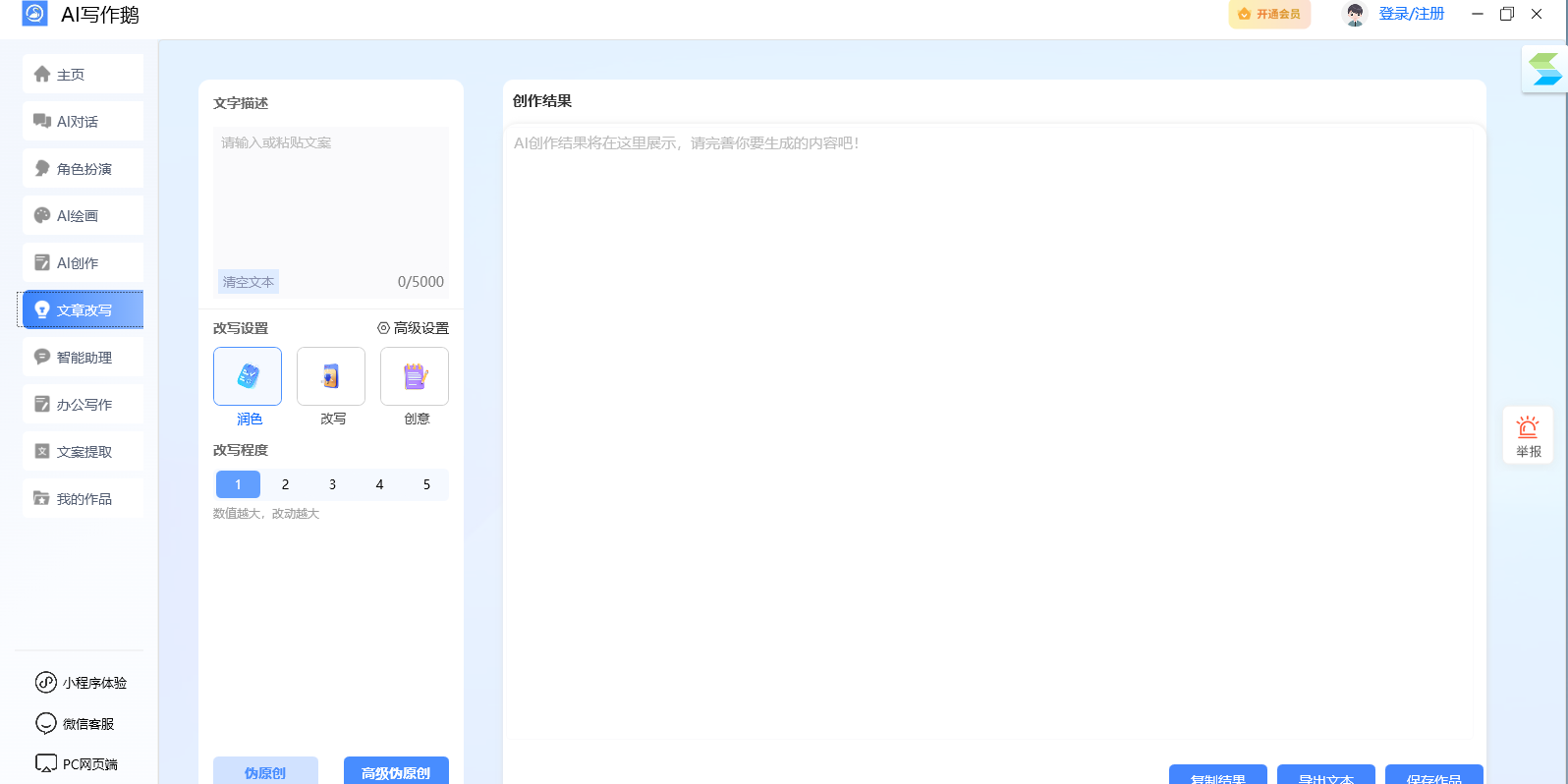Click the 伪原创 button

265,771
